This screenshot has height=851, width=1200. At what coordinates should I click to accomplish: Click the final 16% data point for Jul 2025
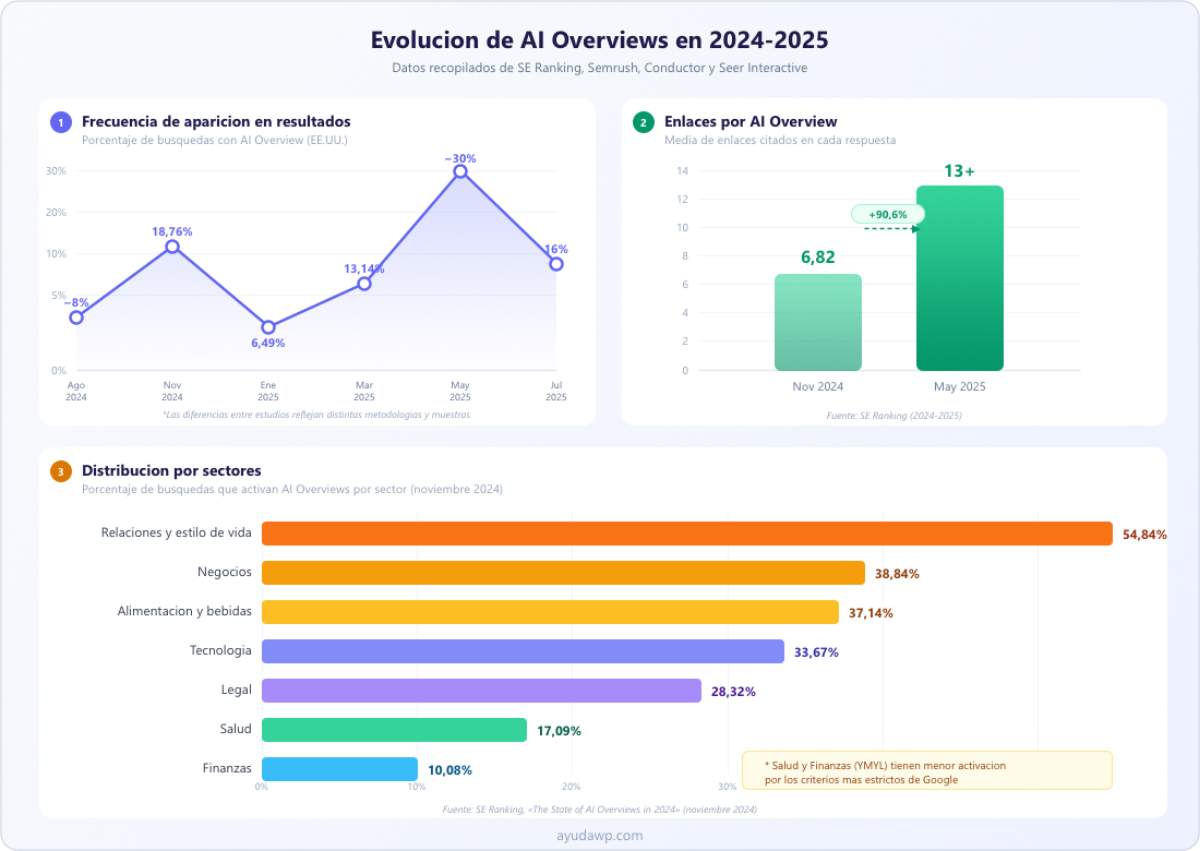(556, 263)
